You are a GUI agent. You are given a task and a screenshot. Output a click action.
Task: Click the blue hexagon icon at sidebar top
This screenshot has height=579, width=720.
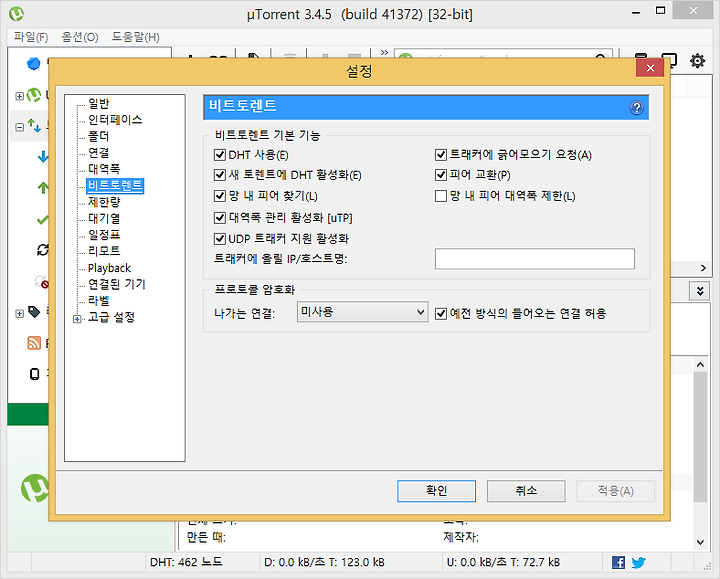34,63
